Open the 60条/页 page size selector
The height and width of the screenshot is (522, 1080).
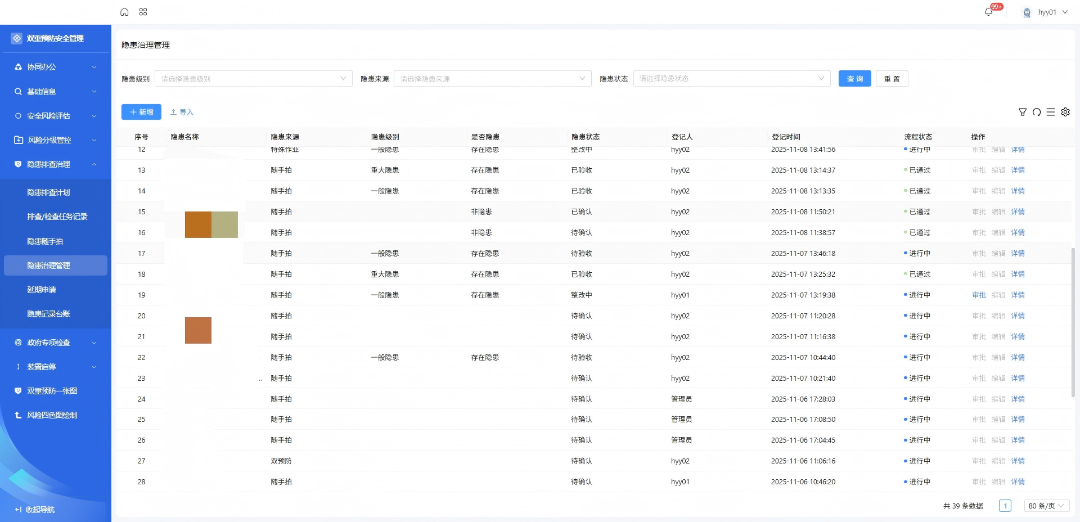[1047, 506]
